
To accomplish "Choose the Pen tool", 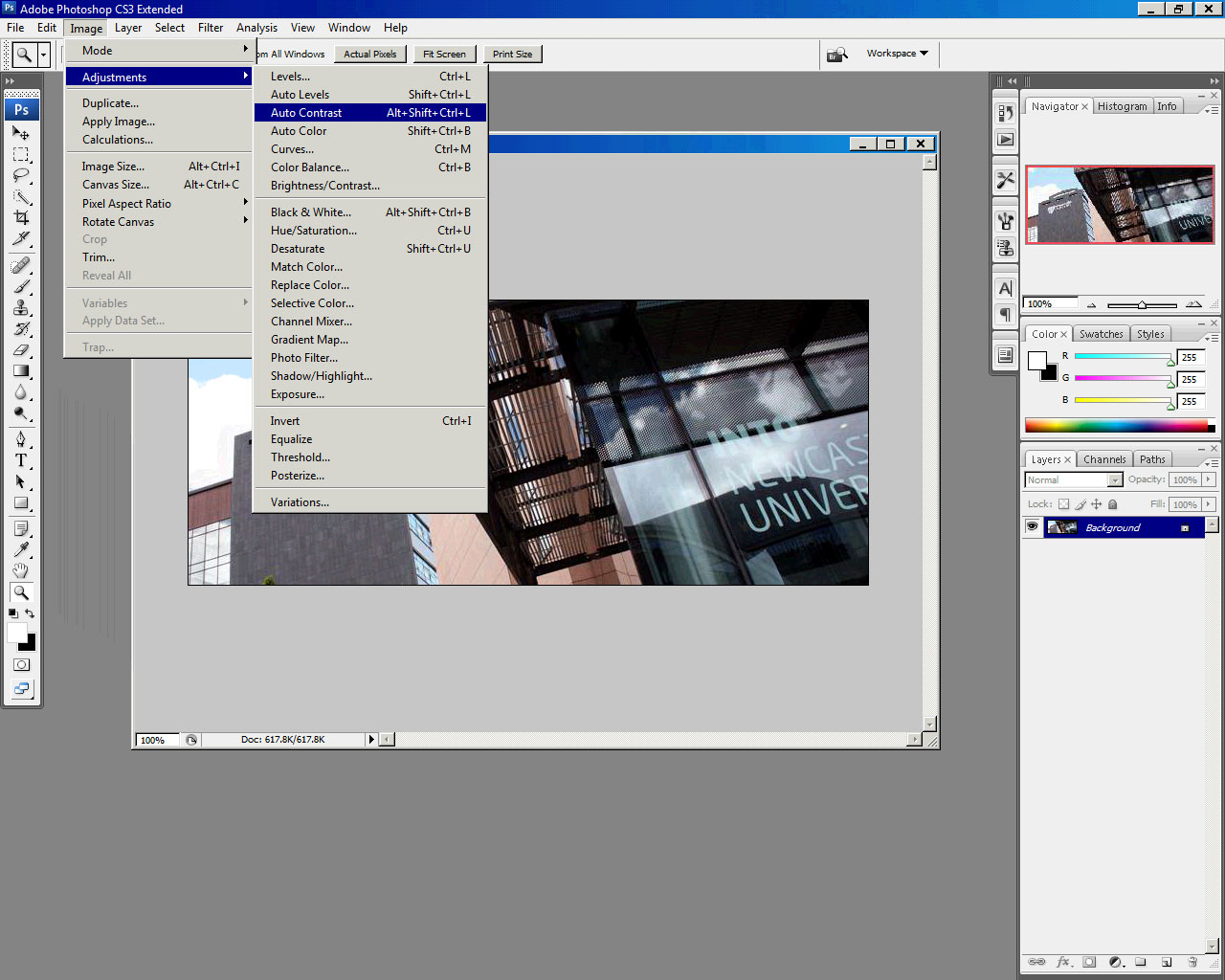I will pyautogui.click(x=21, y=439).
